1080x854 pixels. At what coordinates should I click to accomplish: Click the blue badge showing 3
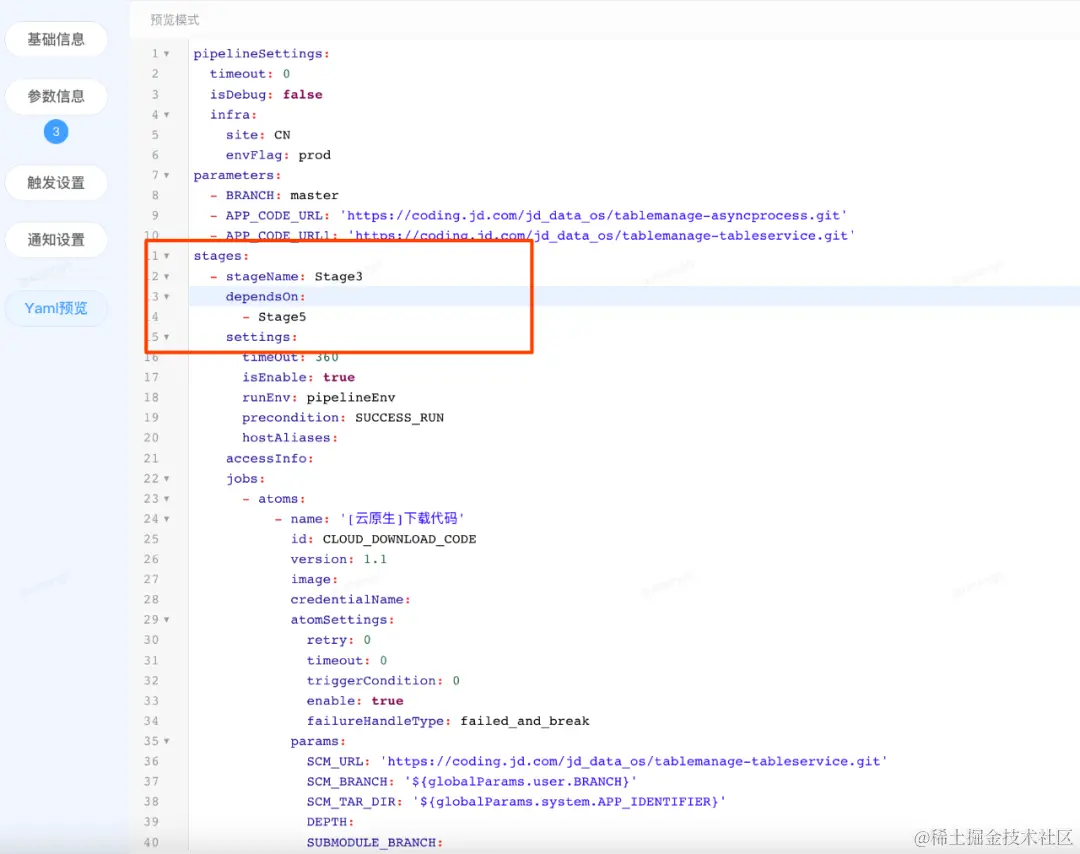click(x=56, y=131)
